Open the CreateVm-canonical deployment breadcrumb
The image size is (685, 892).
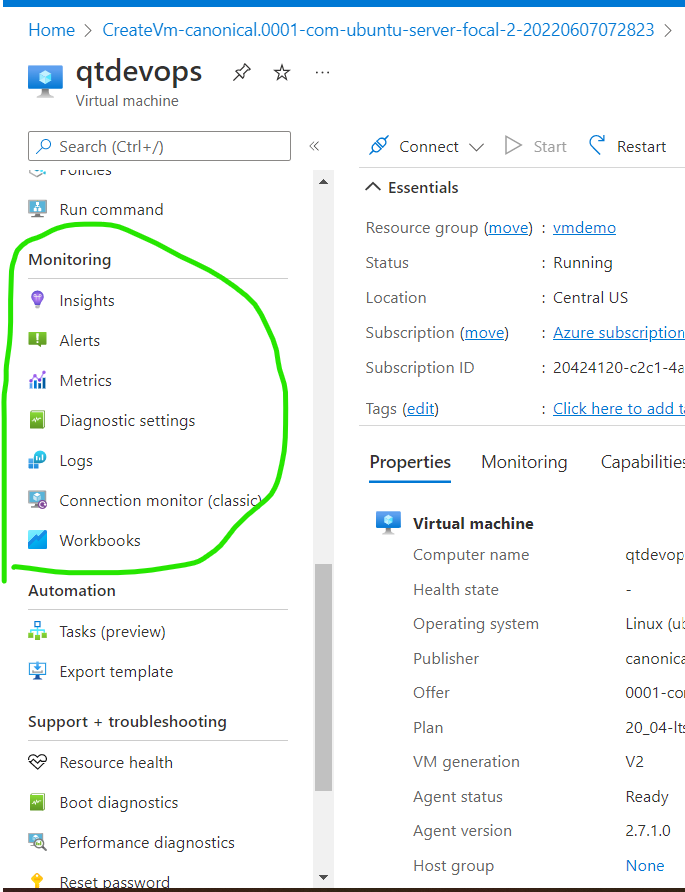378,30
